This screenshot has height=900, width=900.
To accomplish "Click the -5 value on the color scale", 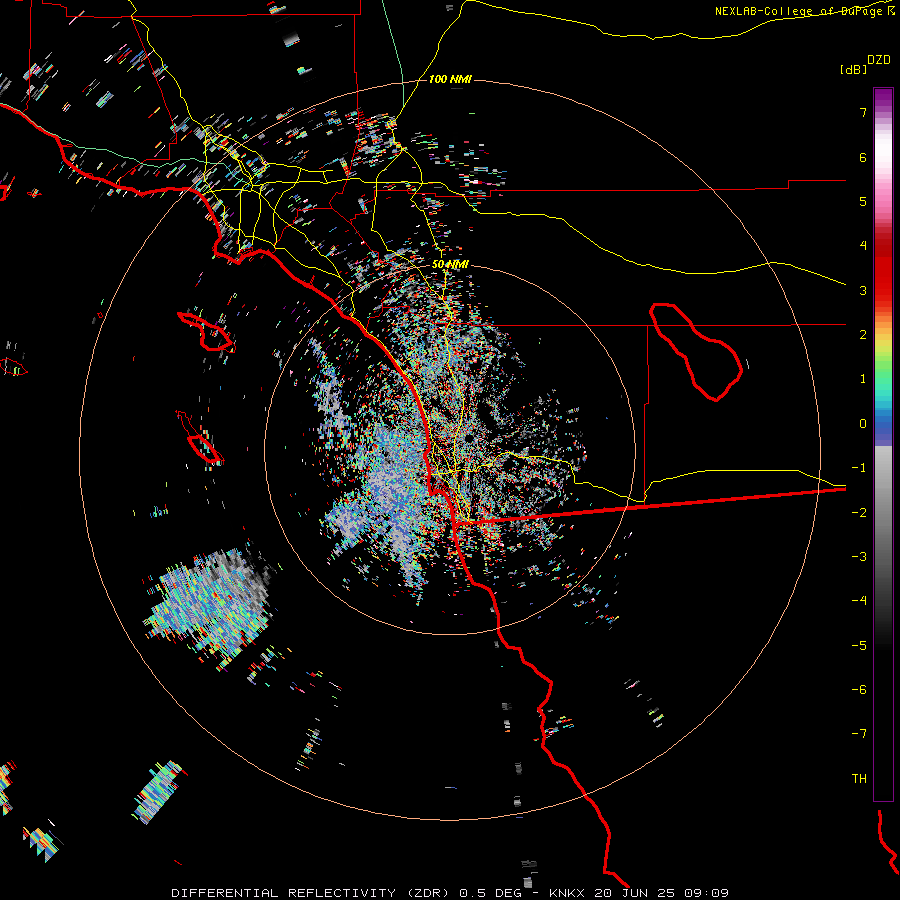I will [x=859, y=646].
